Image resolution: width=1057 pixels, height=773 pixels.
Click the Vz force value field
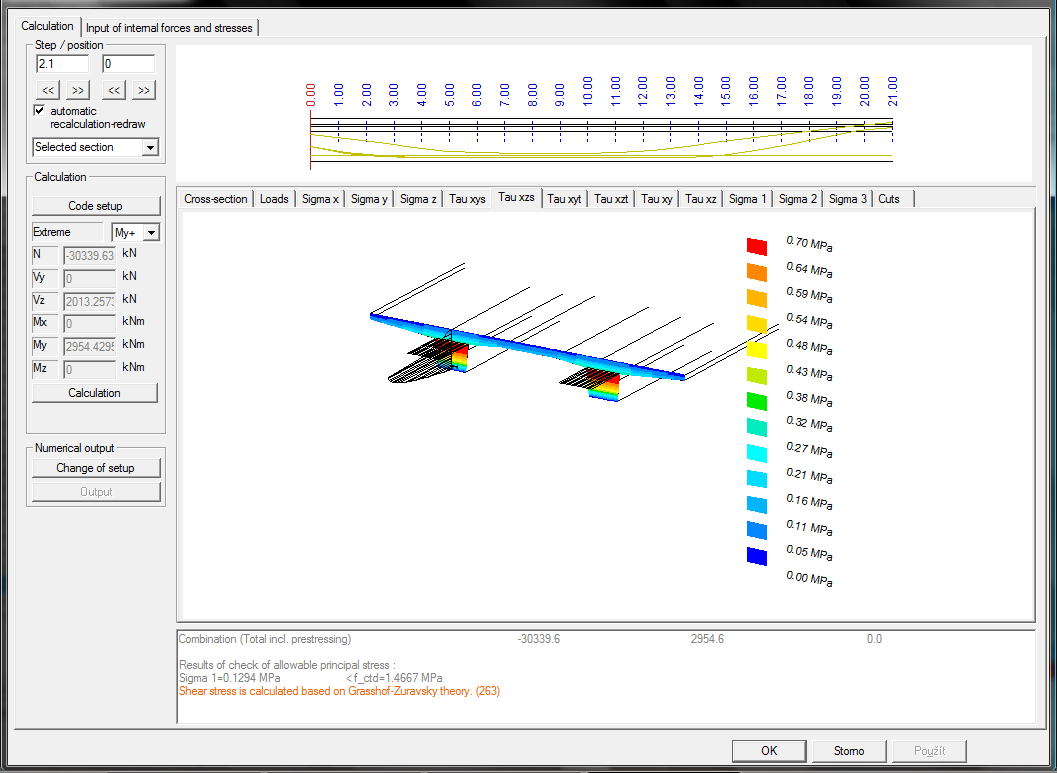pos(90,301)
